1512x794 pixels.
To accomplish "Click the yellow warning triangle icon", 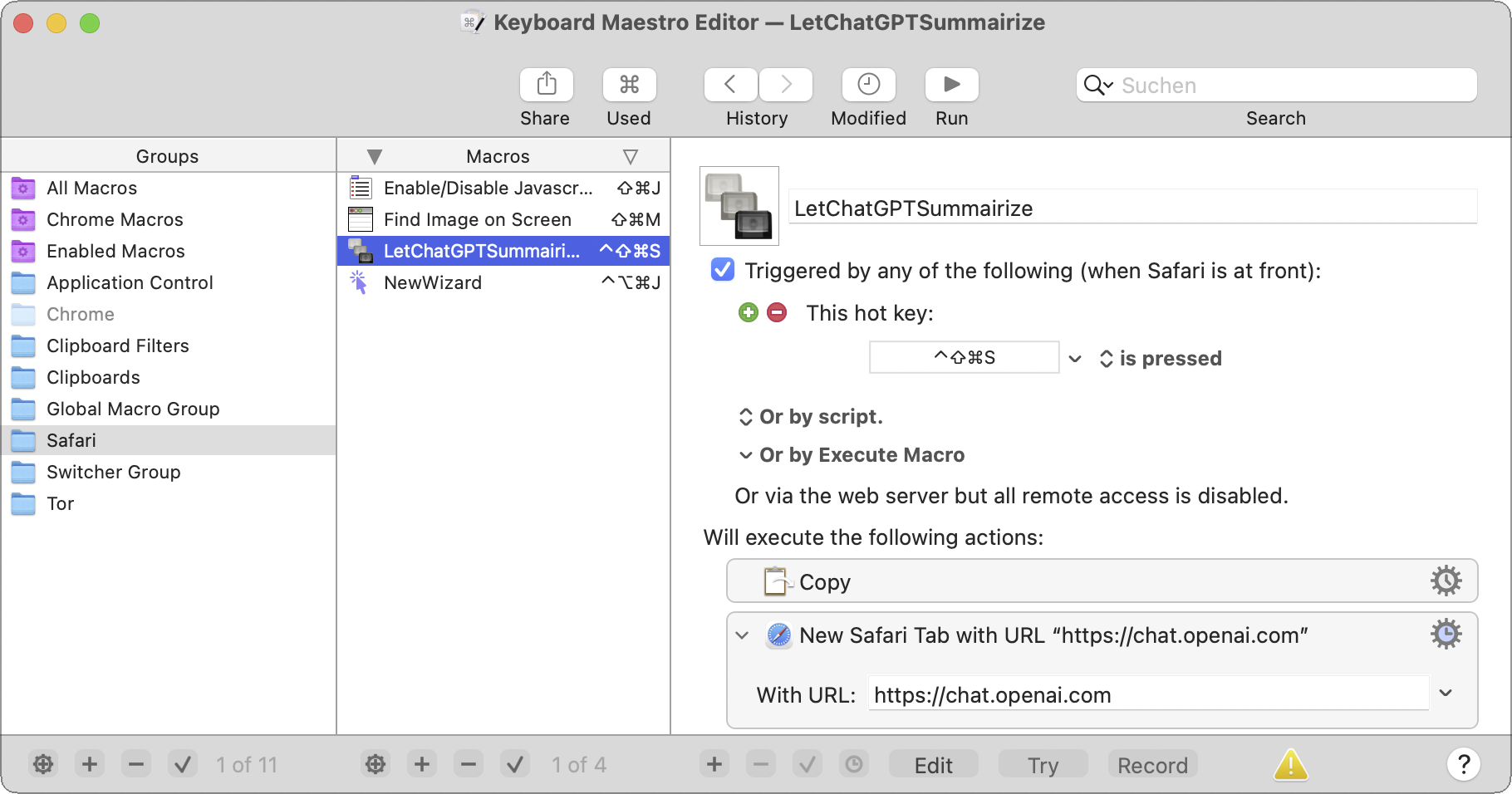I will click(1290, 764).
